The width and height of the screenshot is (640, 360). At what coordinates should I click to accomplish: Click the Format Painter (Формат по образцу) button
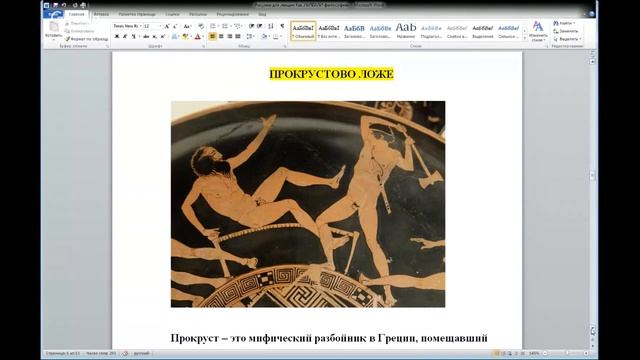pos(87,39)
